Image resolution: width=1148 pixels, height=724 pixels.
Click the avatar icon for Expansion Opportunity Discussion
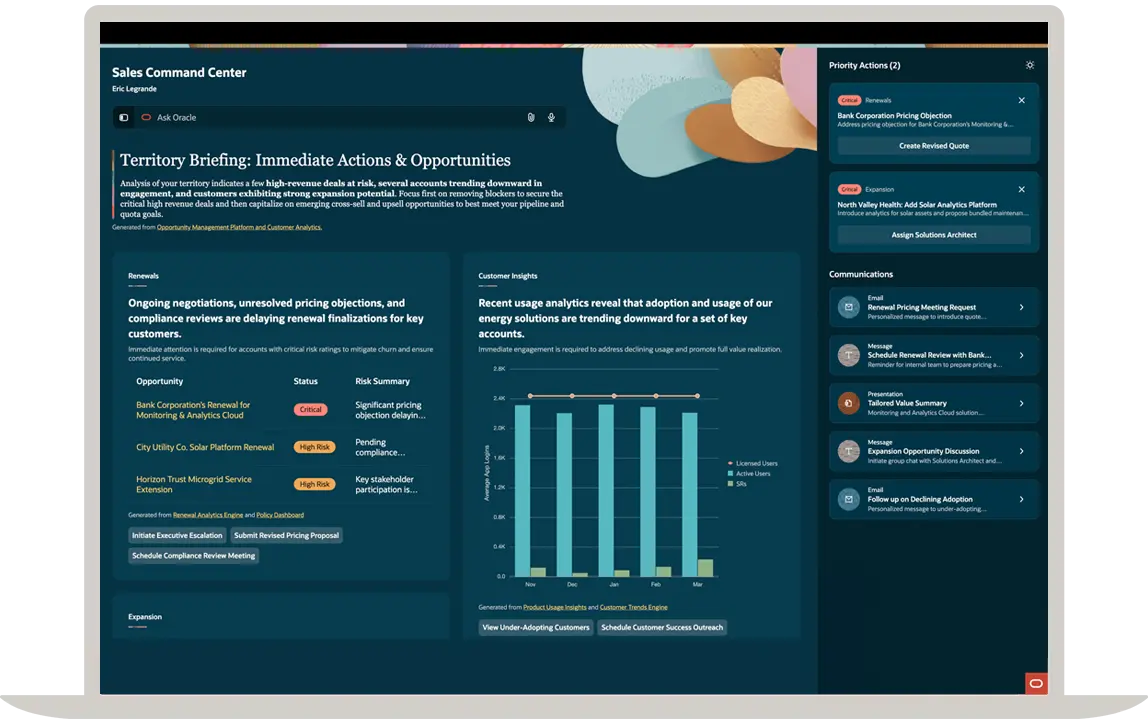(x=849, y=451)
